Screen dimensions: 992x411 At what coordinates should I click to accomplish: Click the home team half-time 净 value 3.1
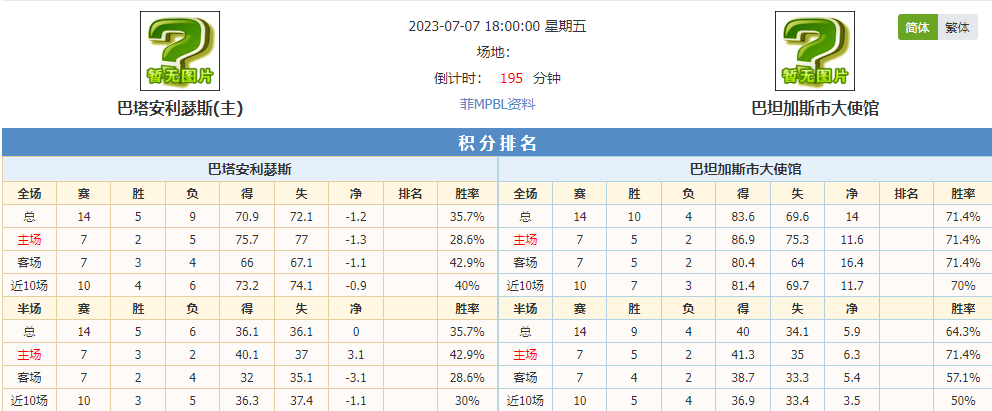coord(356,354)
